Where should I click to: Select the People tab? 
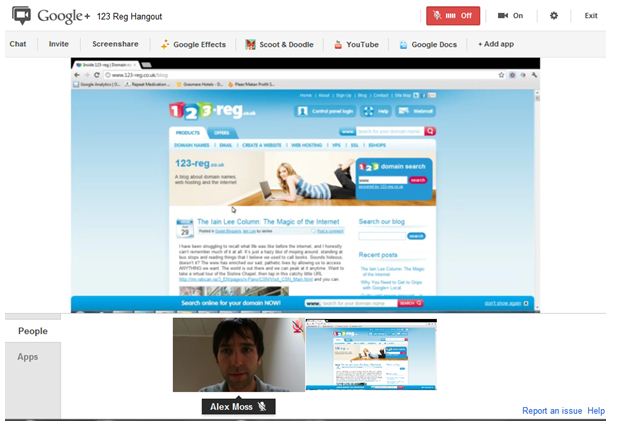33,331
